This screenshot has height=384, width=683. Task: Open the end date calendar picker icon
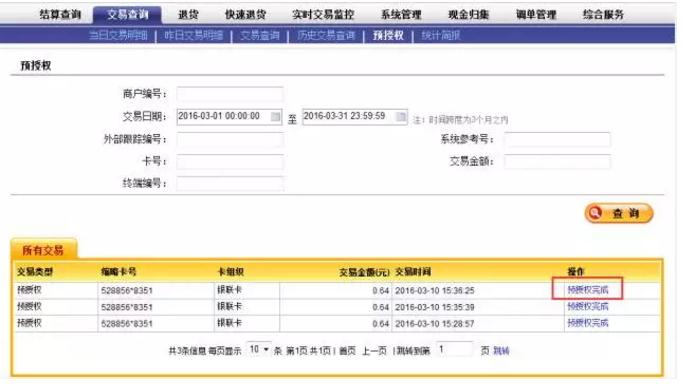[401, 116]
